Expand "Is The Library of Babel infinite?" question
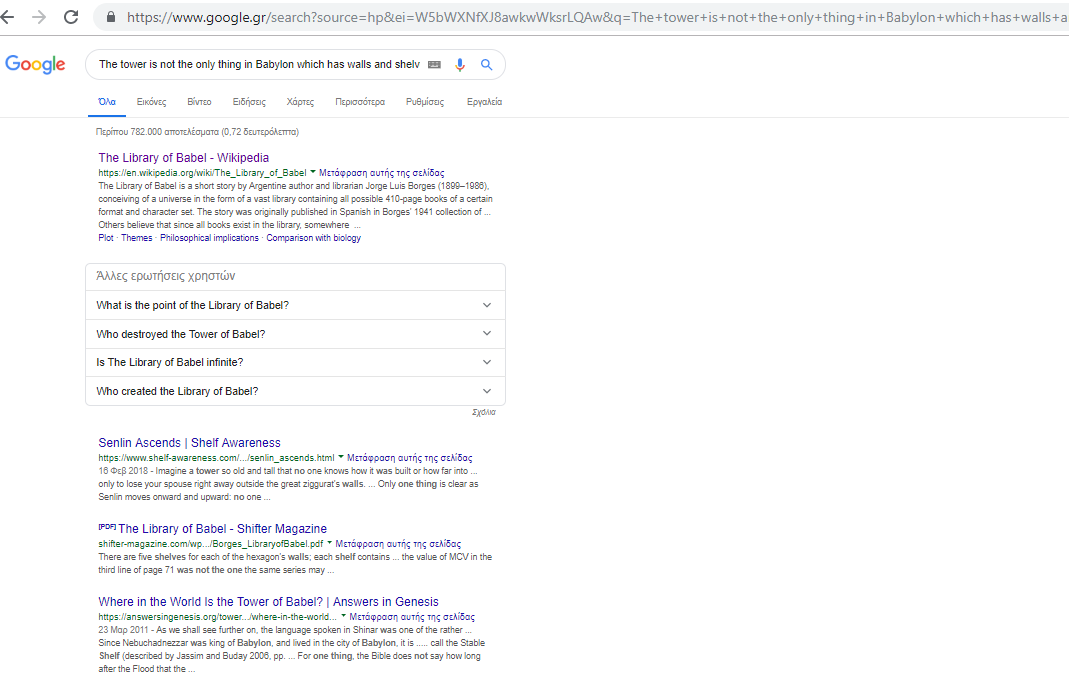The width and height of the screenshot is (1069, 688). [295, 363]
